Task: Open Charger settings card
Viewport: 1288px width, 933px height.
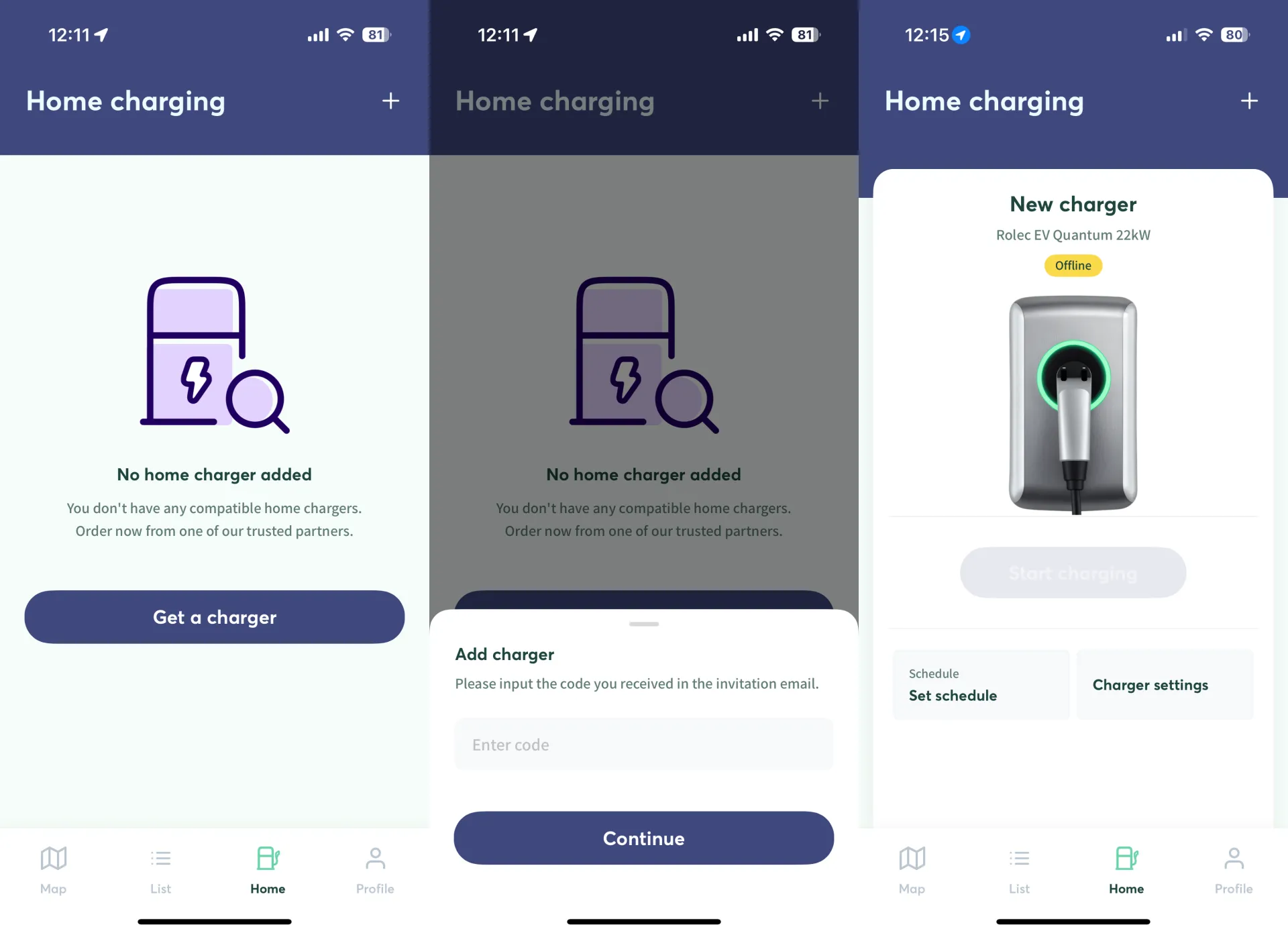Action: pos(1165,685)
